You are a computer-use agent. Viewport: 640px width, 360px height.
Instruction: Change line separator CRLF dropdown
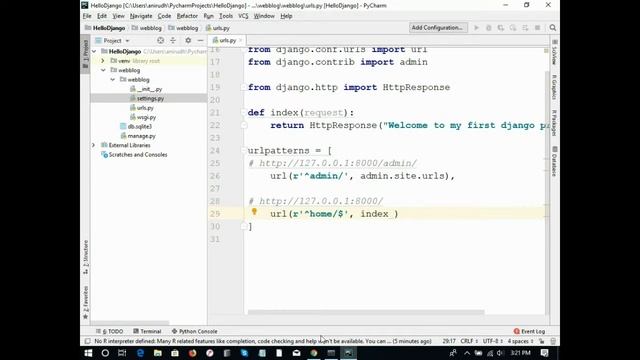[x=469, y=341]
